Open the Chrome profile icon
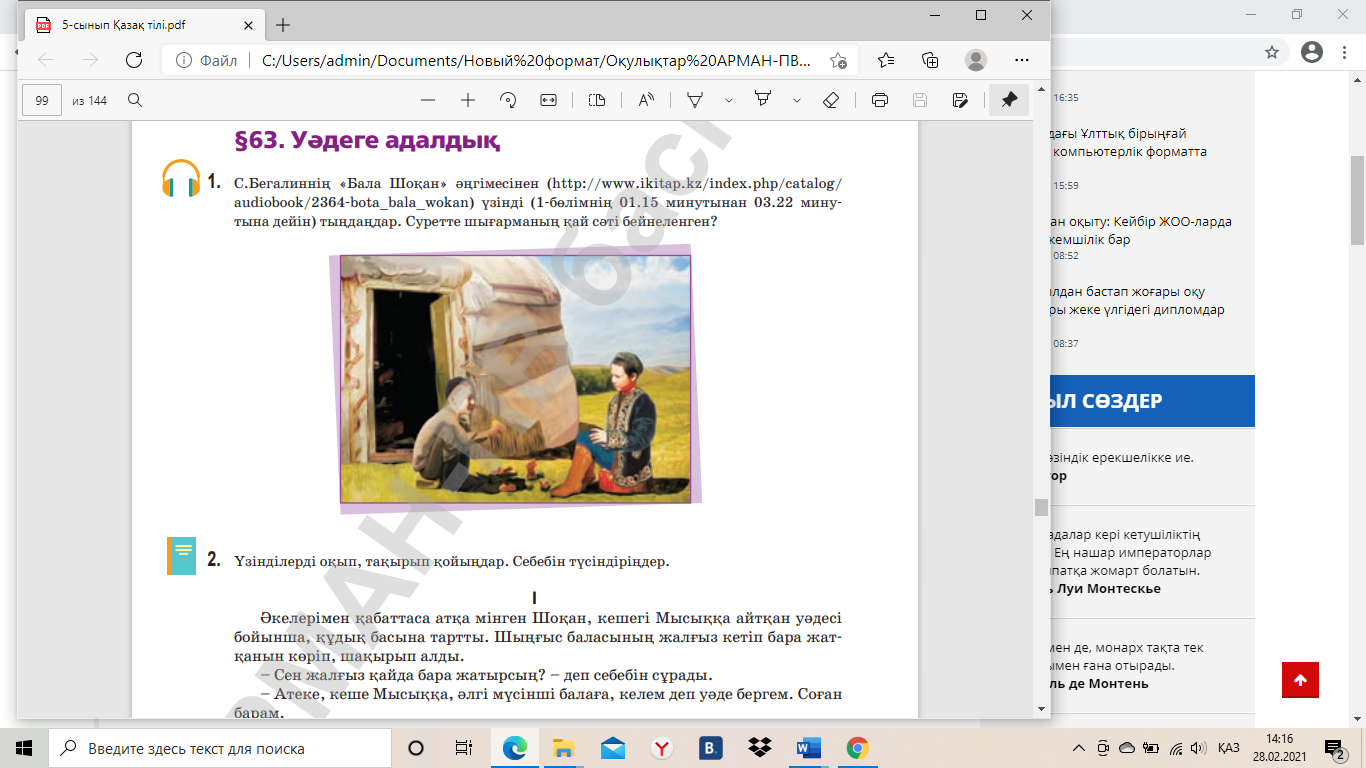This screenshot has width=1366, height=768. 1313,52
